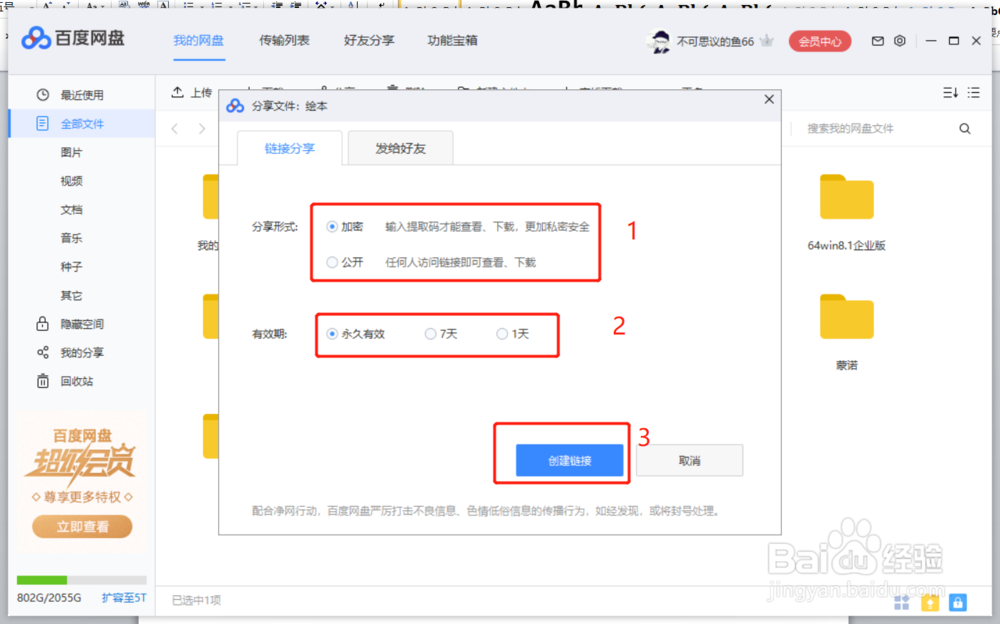Click the document icon for 全部文件
Image resolution: width=1000 pixels, height=624 pixels.
43,124
